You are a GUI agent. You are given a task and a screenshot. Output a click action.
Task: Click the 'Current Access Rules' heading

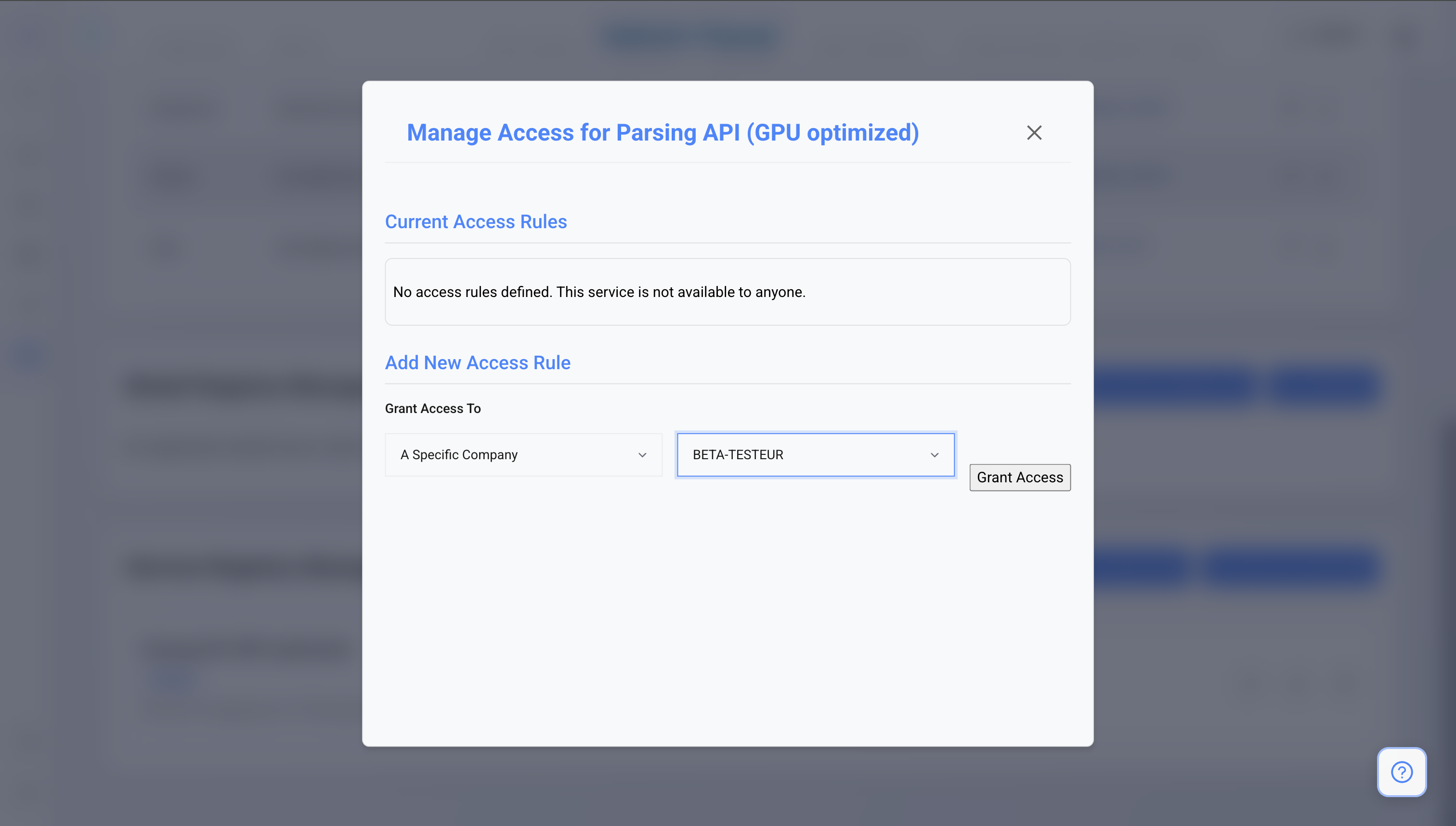[476, 222]
